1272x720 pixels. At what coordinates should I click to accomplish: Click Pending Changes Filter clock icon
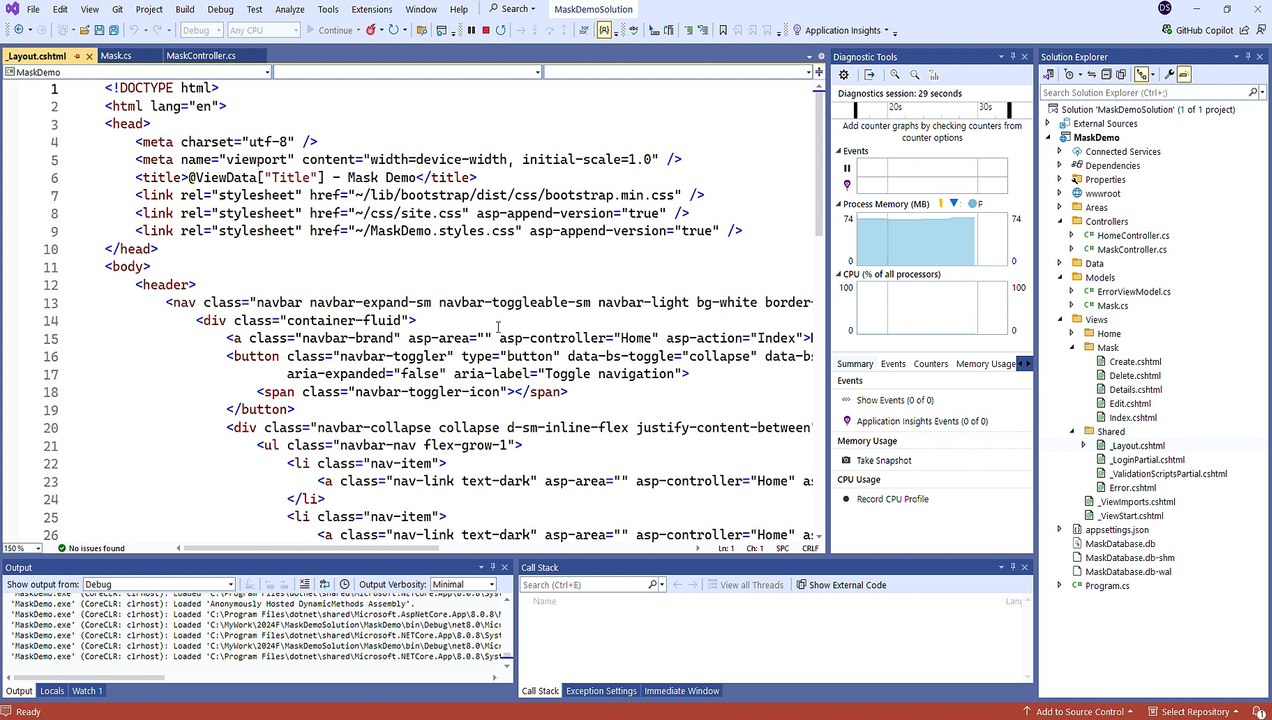(x=1069, y=74)
